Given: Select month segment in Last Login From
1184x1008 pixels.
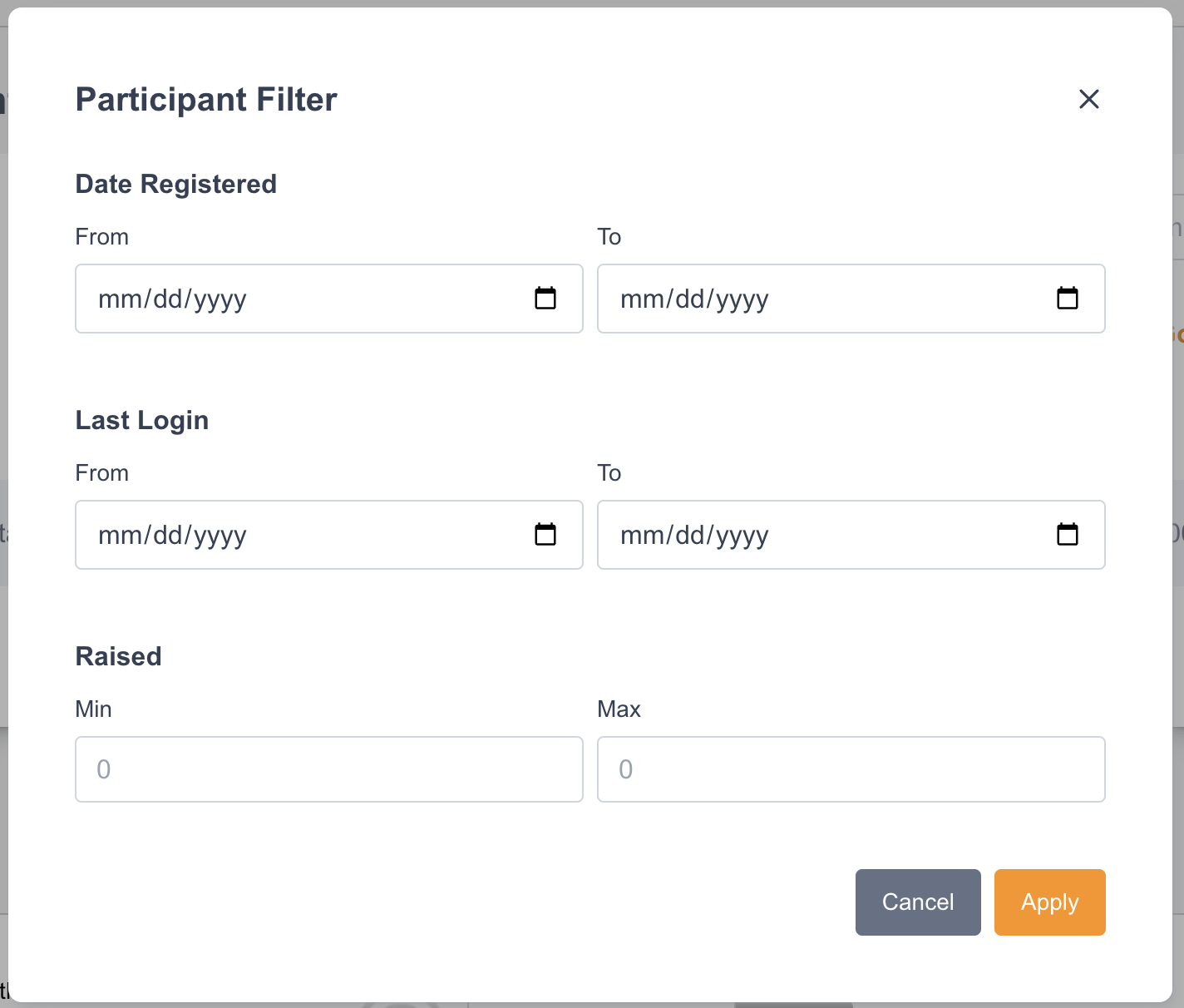Looking at the screenshot, I should click(x=119, y=536).
